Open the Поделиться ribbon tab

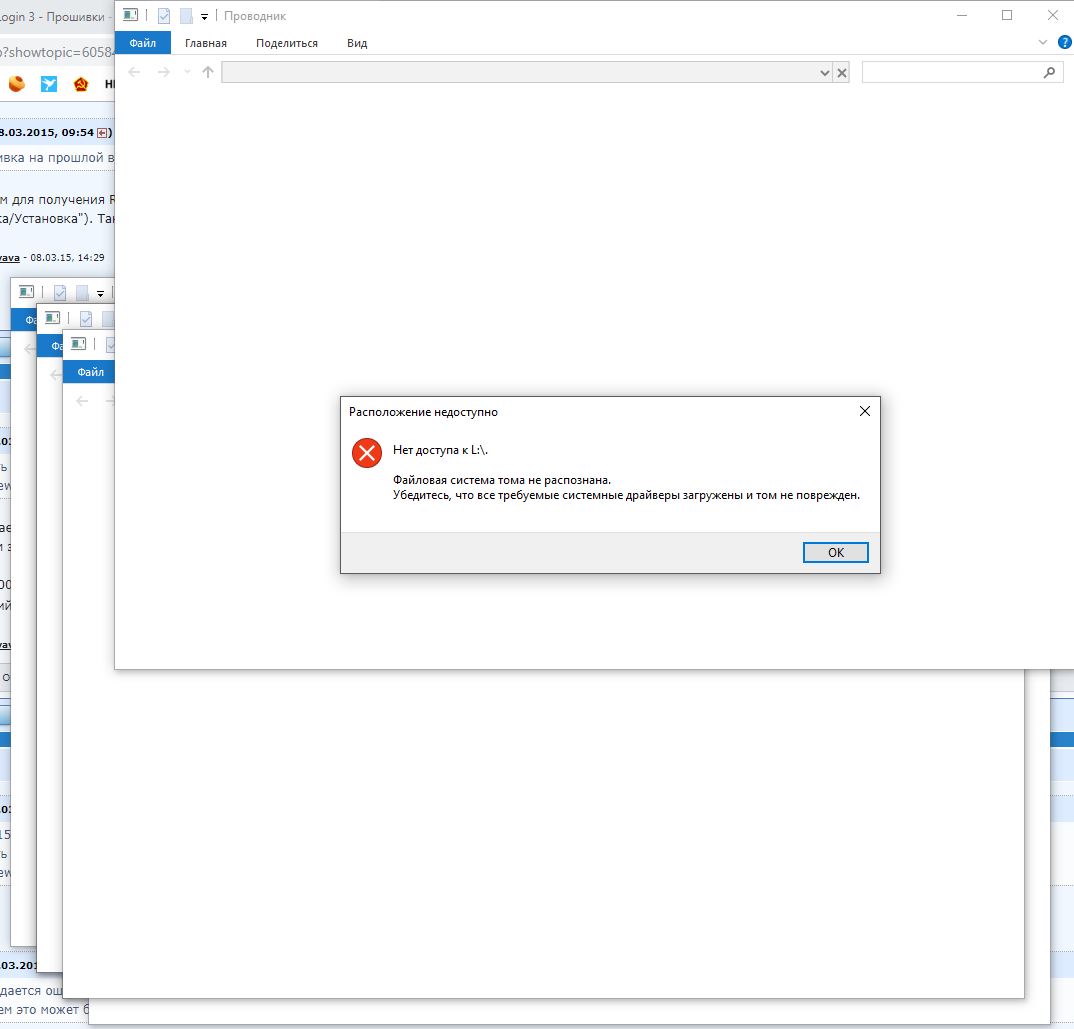pyautogui.click(x=286, y=43)
